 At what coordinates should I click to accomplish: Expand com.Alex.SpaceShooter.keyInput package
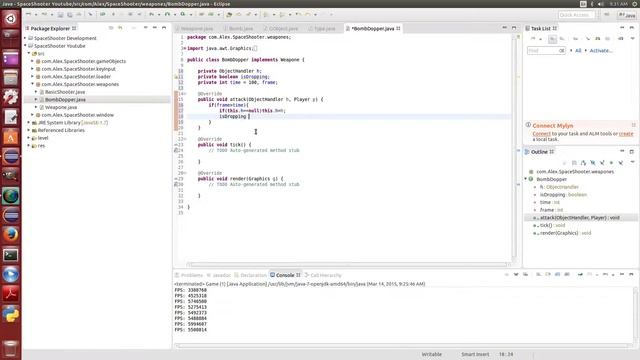pyautogui.click(x=33, y=69)
